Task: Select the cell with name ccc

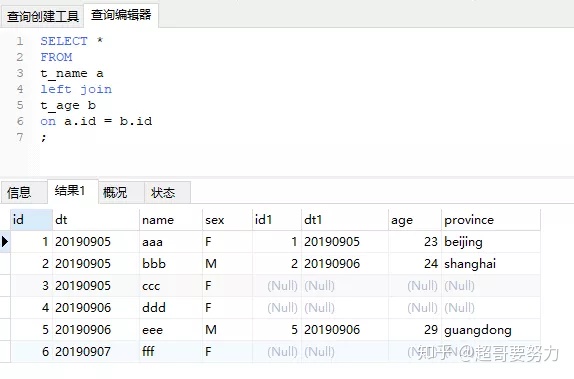Action: (x=171, y=286)
